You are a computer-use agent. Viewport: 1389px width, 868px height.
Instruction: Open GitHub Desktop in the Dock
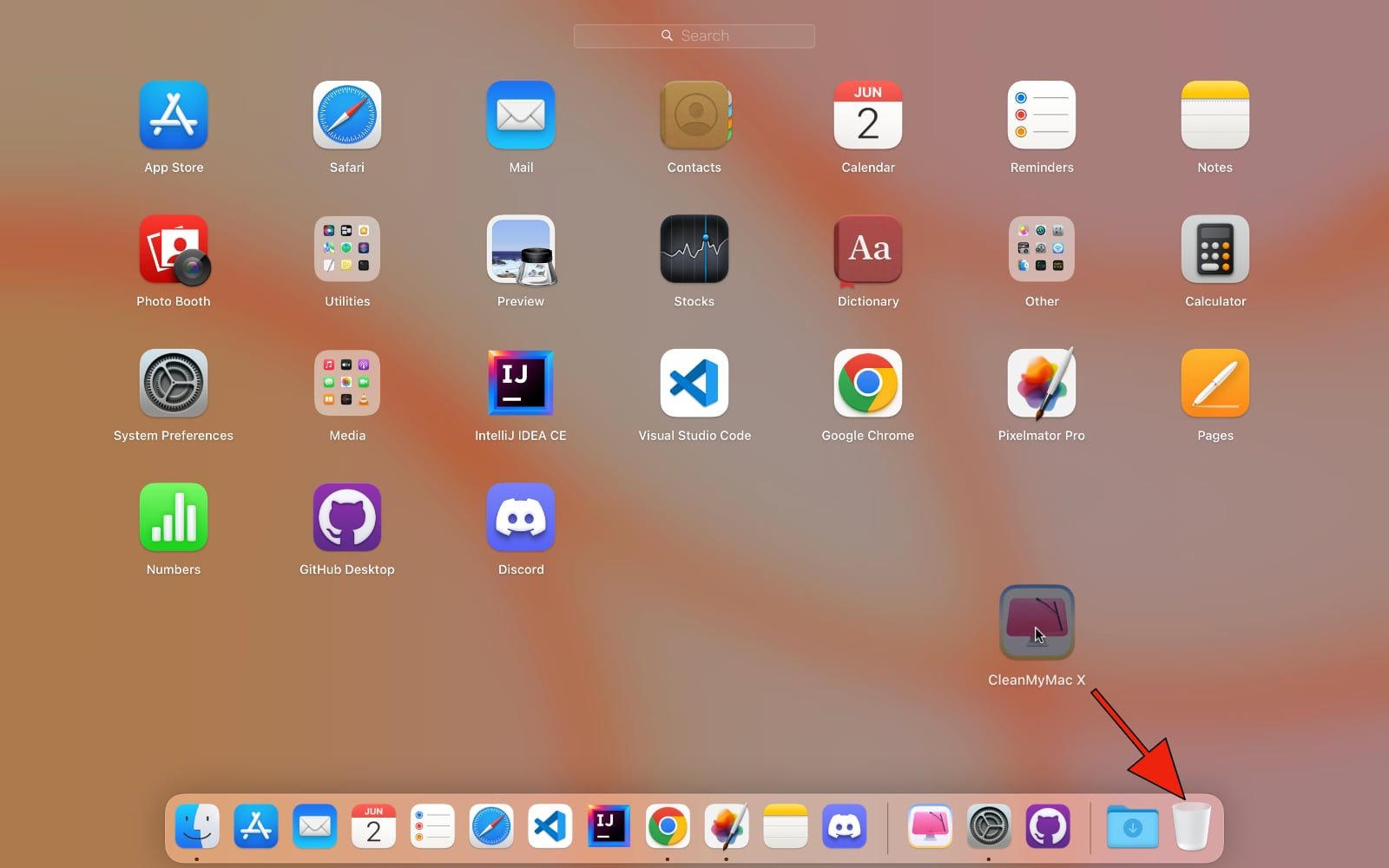pos(1048,825)
